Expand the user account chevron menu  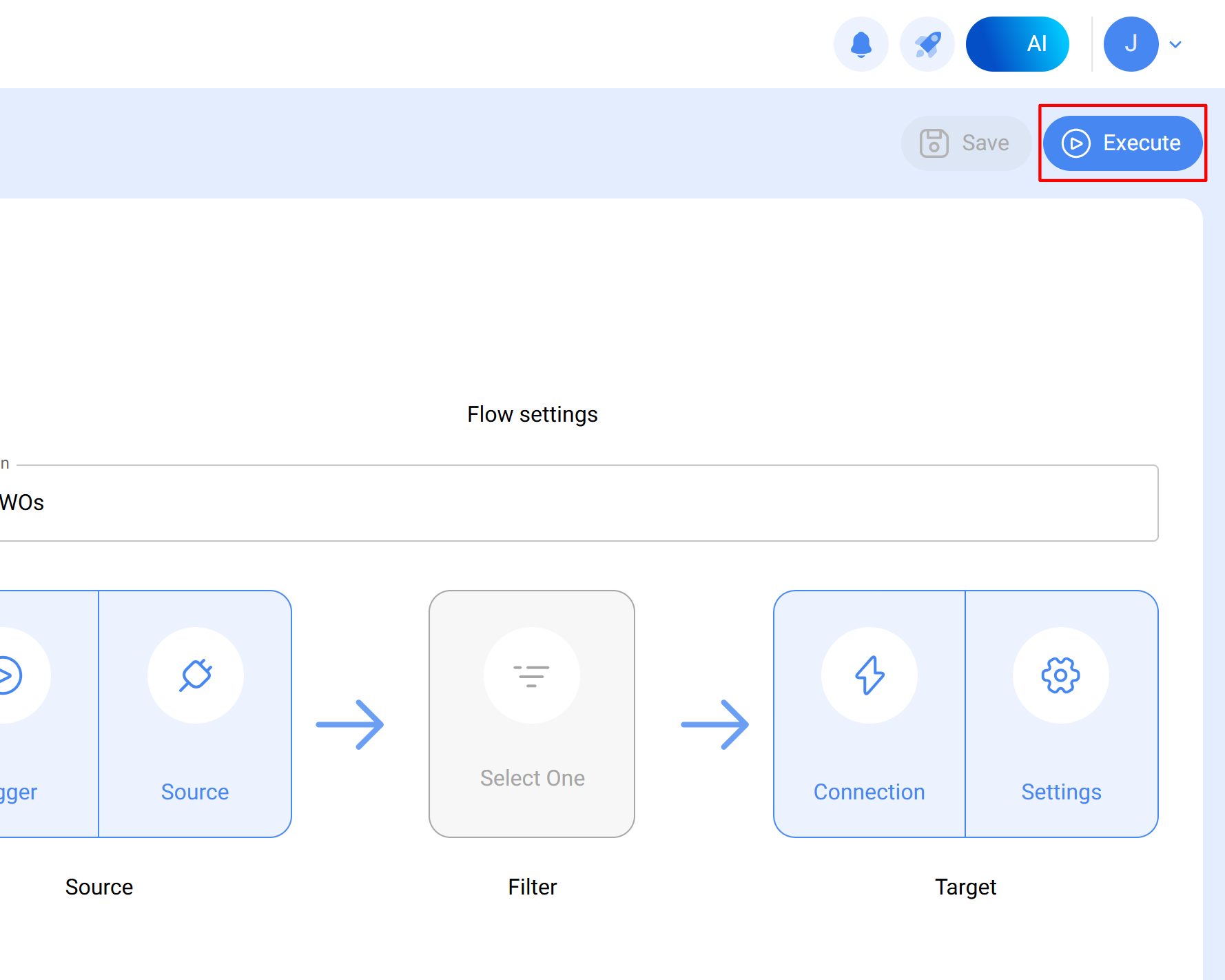click(x=1175, y=45)
